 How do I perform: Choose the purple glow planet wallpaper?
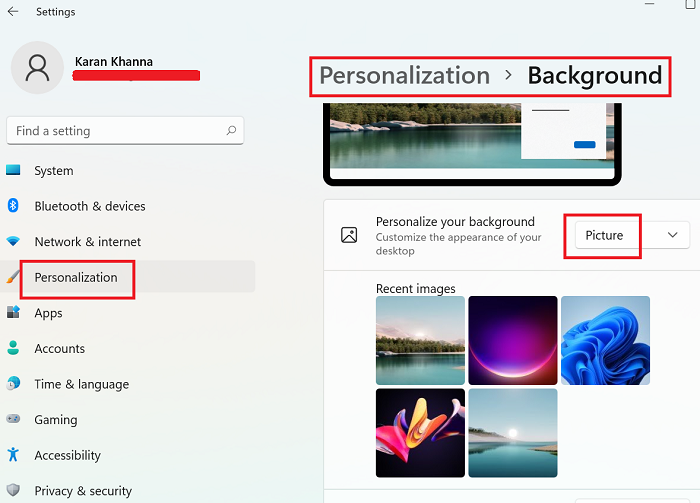point(513,340)
